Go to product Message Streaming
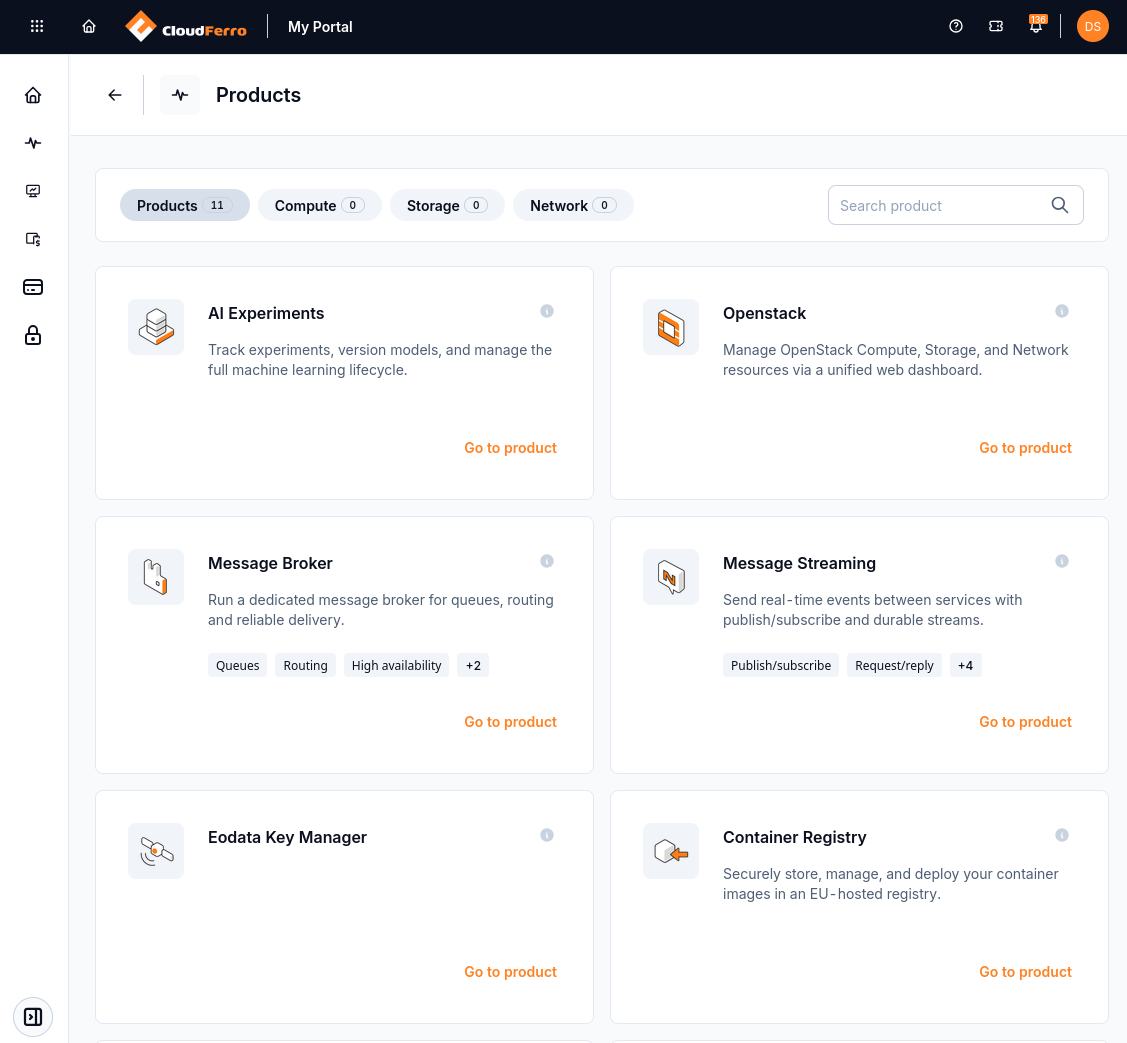 click(x=1025, y=722)
